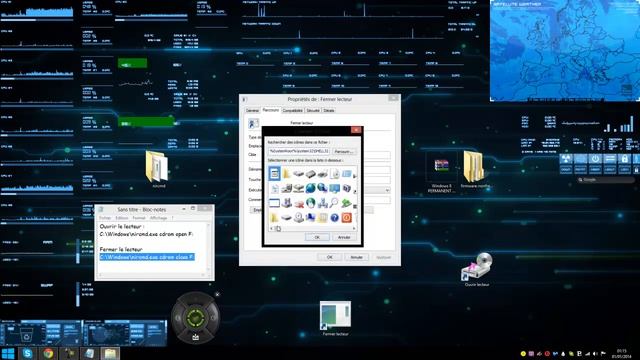The image size is (640, 360).
Task: Pick the red power button icon
Action: coord(346,218)
